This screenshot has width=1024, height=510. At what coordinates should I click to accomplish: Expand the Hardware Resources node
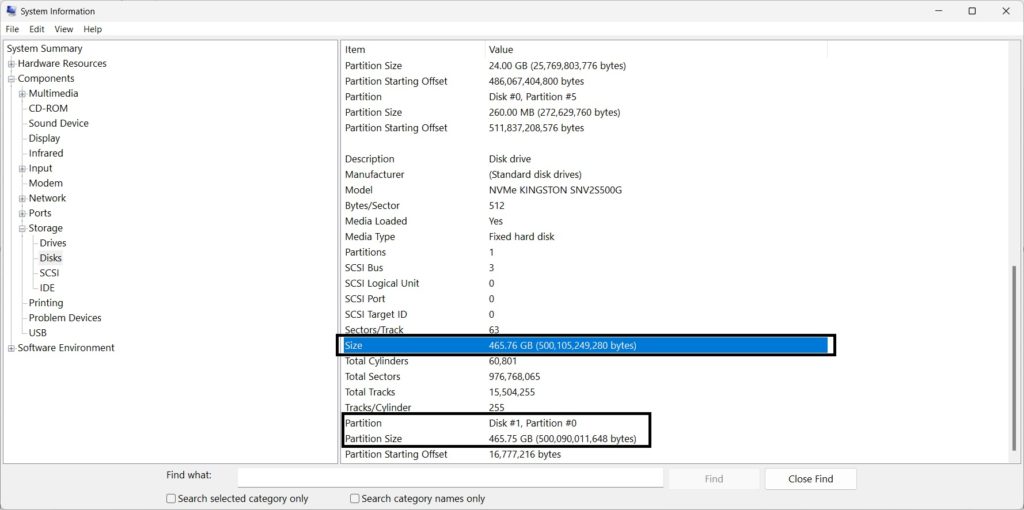(x=11, y=64)
